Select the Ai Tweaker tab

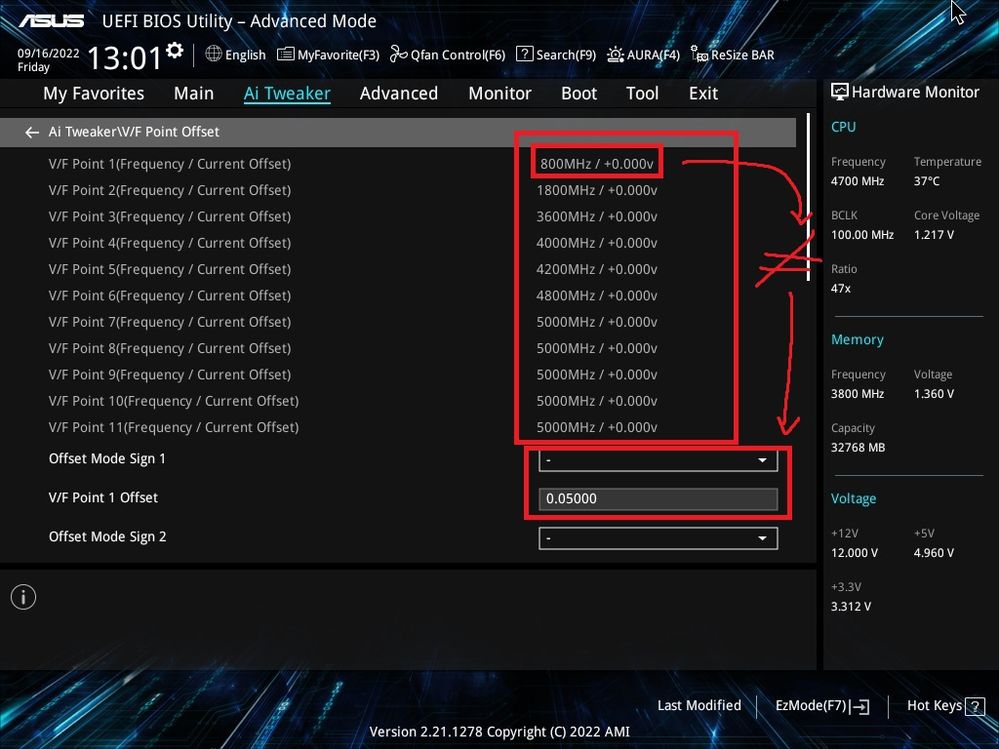287,94
